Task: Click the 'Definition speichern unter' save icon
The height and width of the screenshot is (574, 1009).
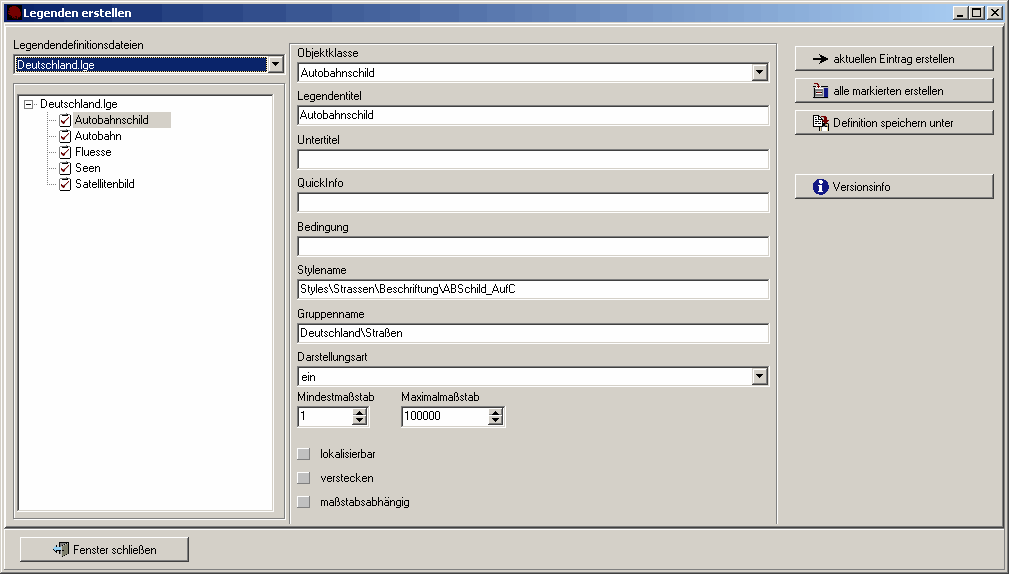Action: (821, 123)
